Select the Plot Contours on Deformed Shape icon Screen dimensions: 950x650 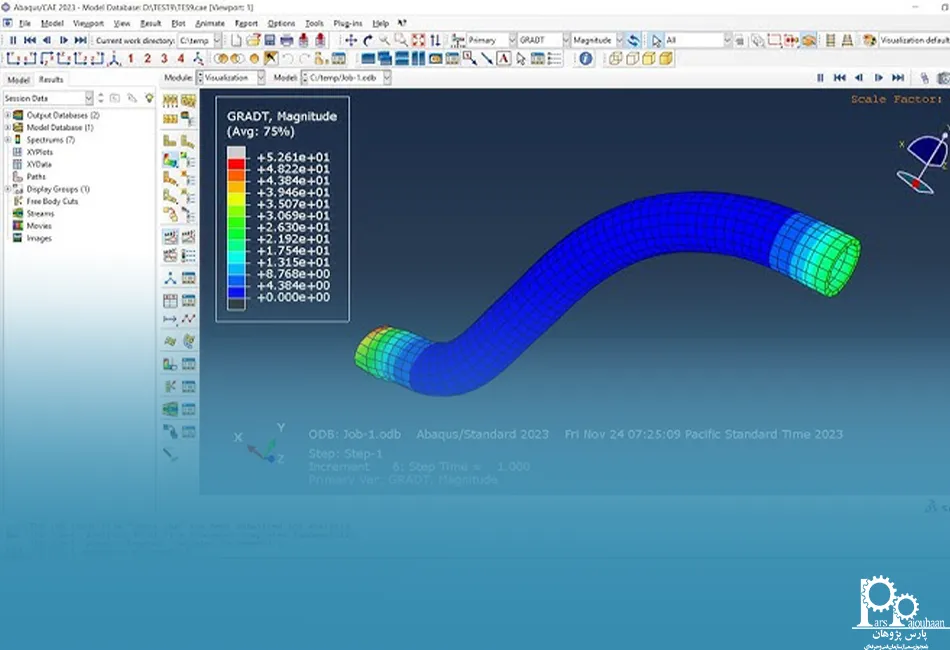[170, 160]
